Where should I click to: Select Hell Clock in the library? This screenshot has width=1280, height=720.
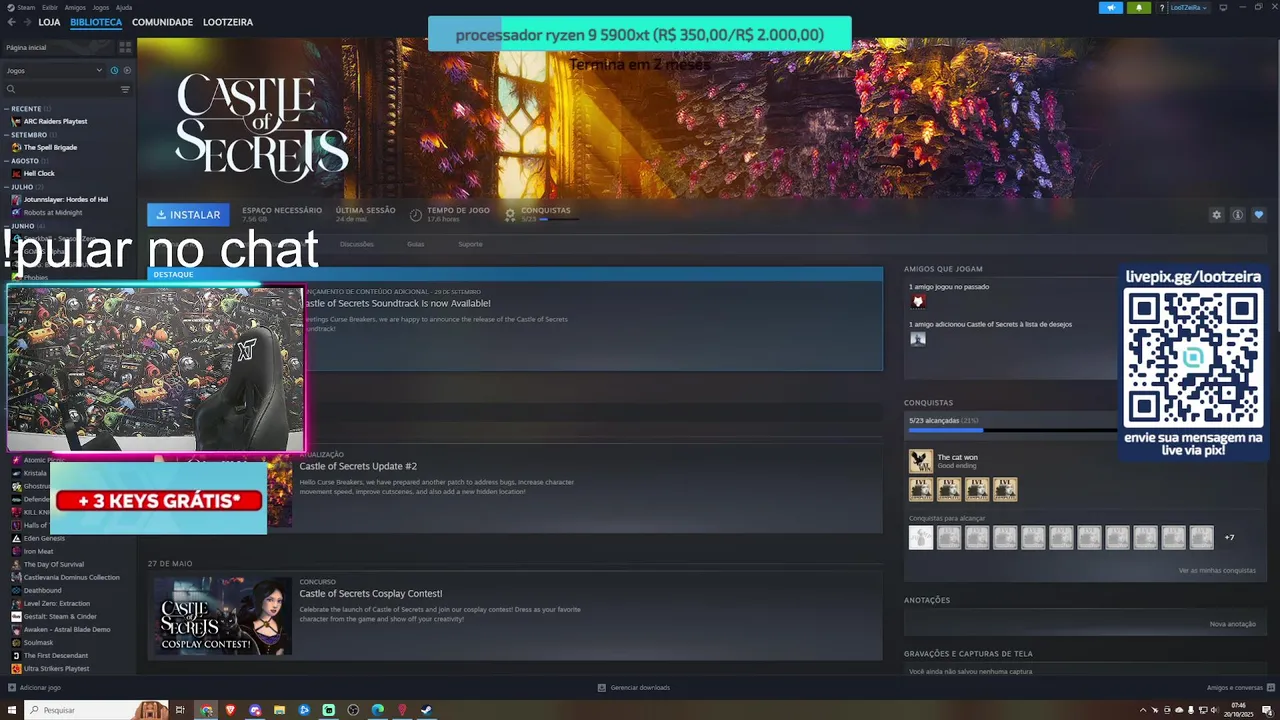tap(39, 173)
